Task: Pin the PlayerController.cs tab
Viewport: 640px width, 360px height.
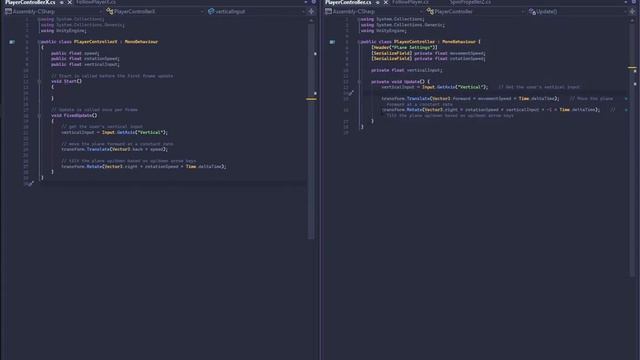Action: click(378, 2)
